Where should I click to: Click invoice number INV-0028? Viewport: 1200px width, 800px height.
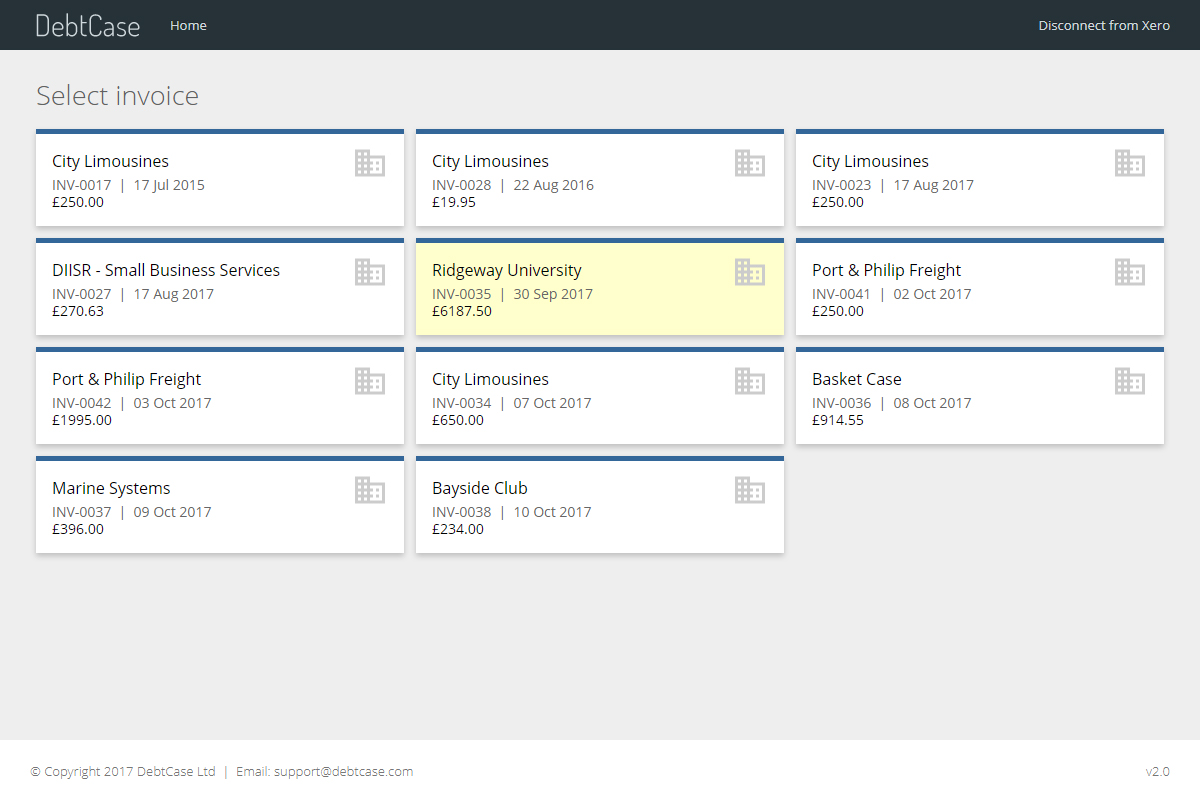coord(462,185)
